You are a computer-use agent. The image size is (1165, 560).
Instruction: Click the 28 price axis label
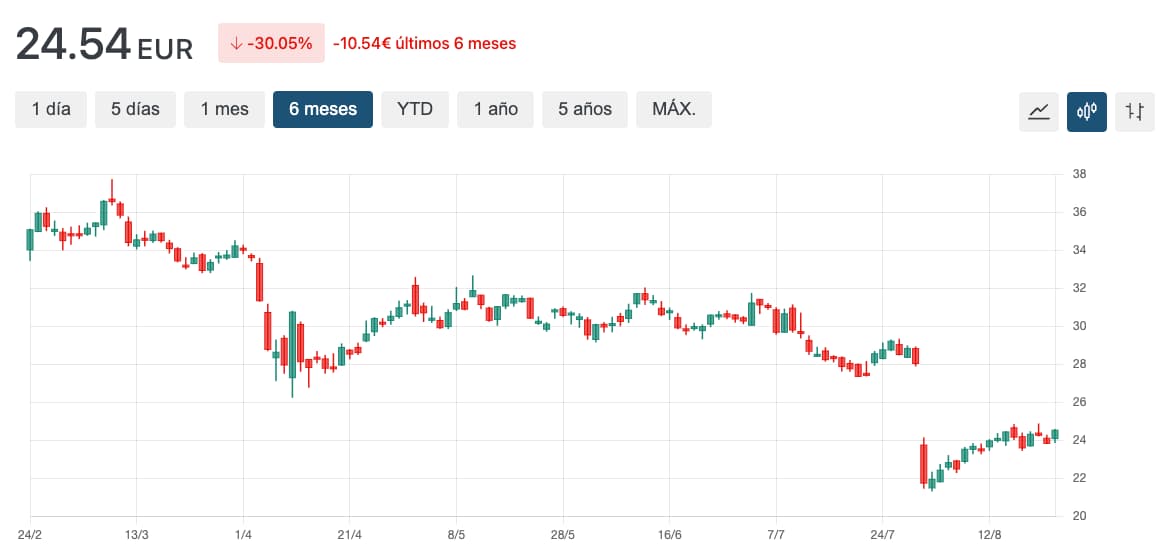[1080, 364]
